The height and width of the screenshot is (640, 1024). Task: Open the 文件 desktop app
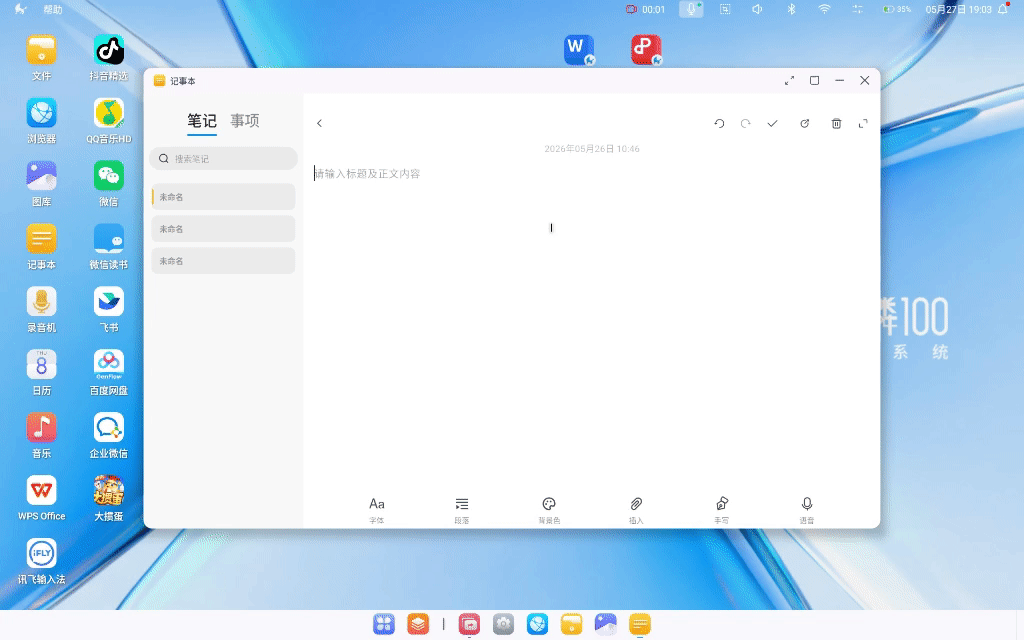coord(41,57)
